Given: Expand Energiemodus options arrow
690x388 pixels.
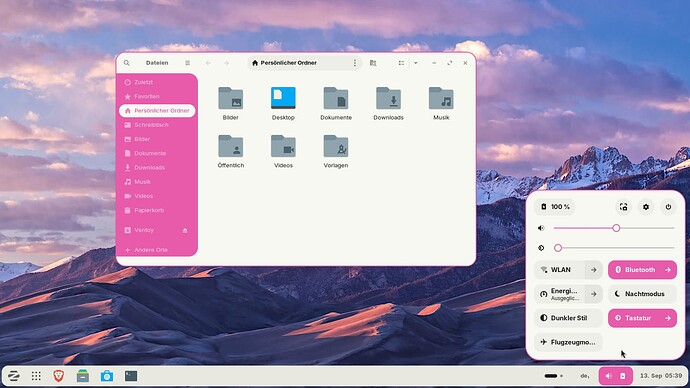Looking at the screenshot, I should (594, 294).
